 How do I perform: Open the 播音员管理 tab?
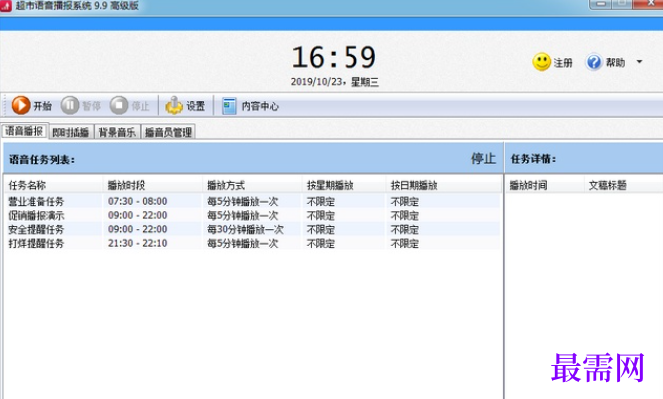coord(168,132)
